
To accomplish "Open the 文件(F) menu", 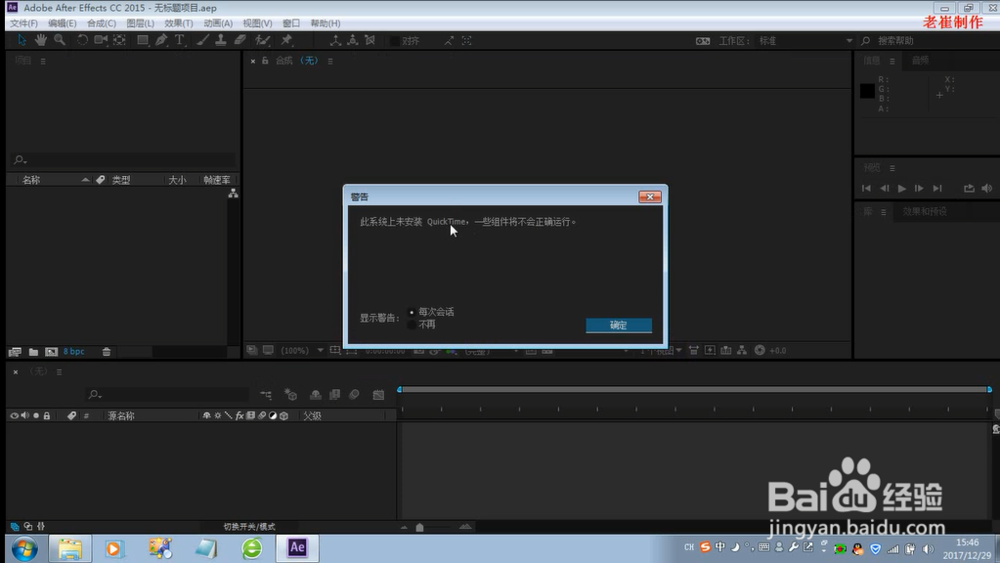I will tap(24, 23).
